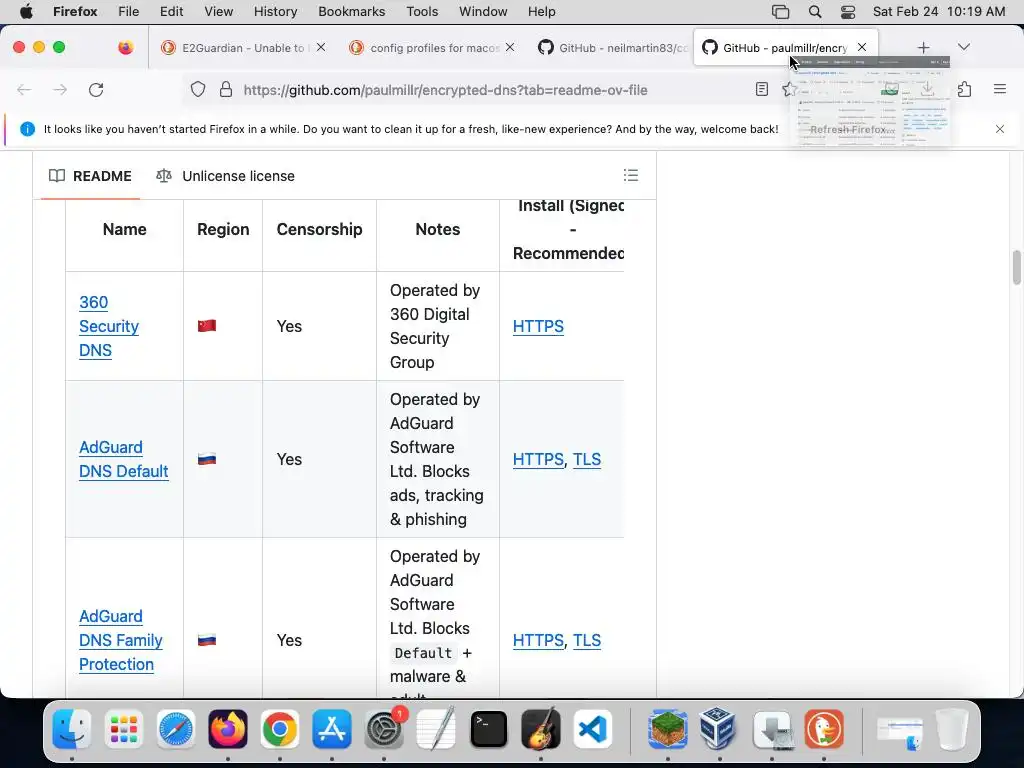Close the config profiles for macos tab
1024x768 pixels.
(510, 47)
